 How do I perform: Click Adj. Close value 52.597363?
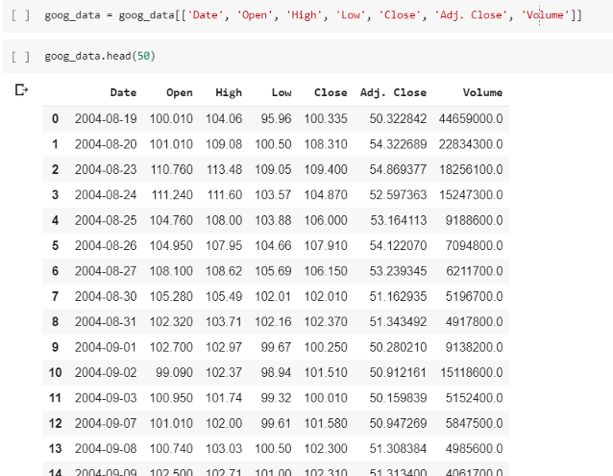398,195
